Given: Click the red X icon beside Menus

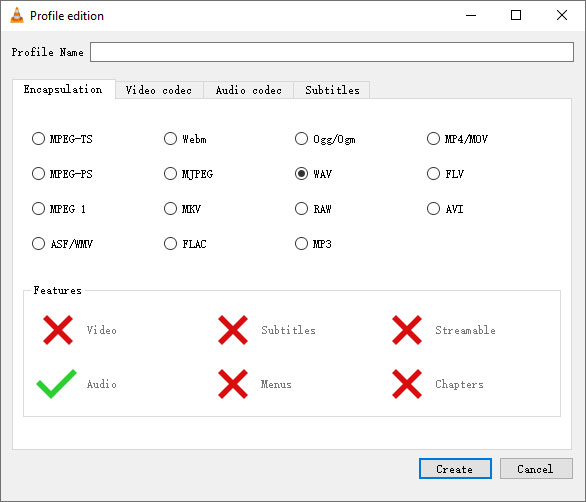Looking at the screenshot, I should [x=233, y=384].
